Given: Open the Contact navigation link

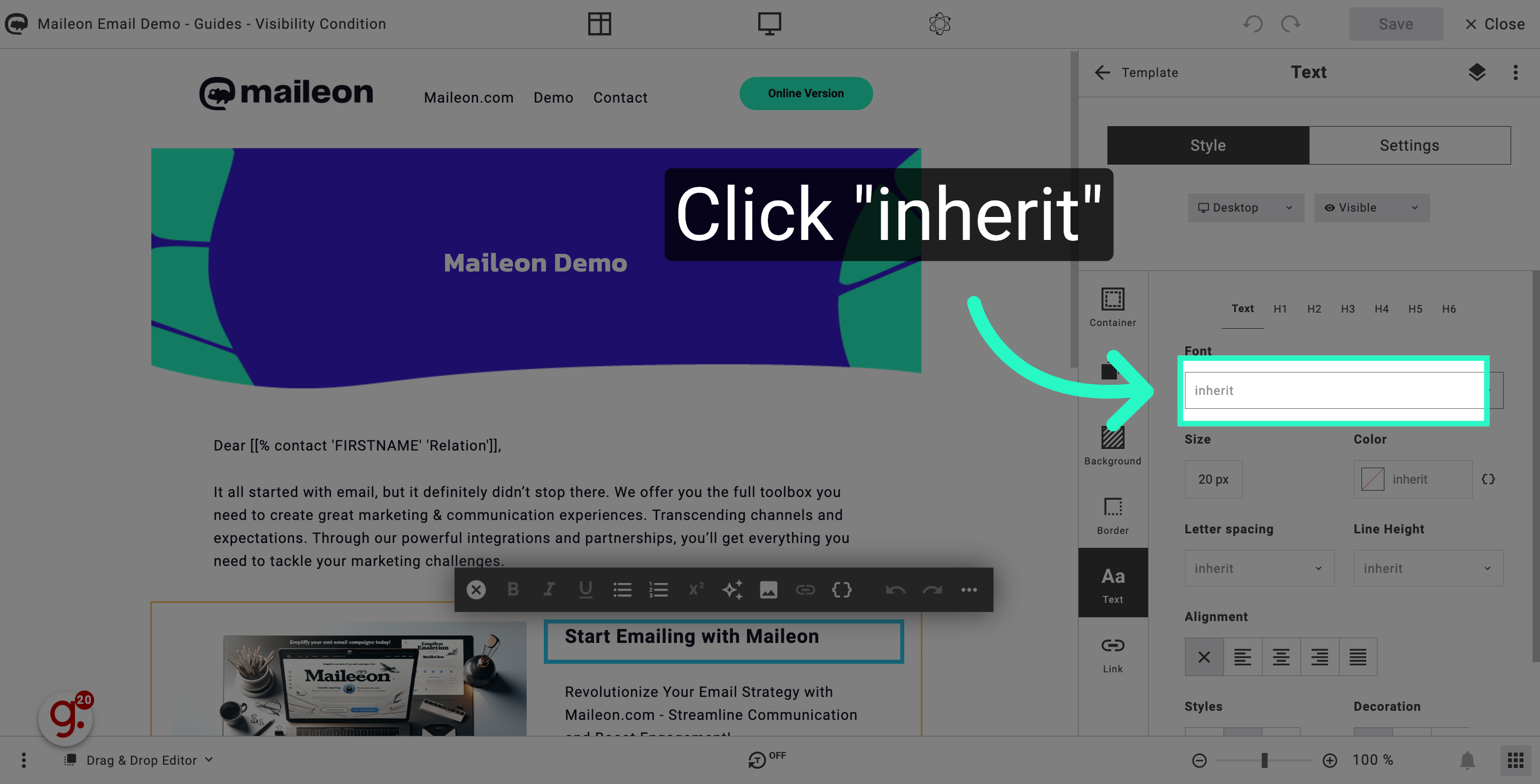Looking at the screenshot, I should 620,97.
